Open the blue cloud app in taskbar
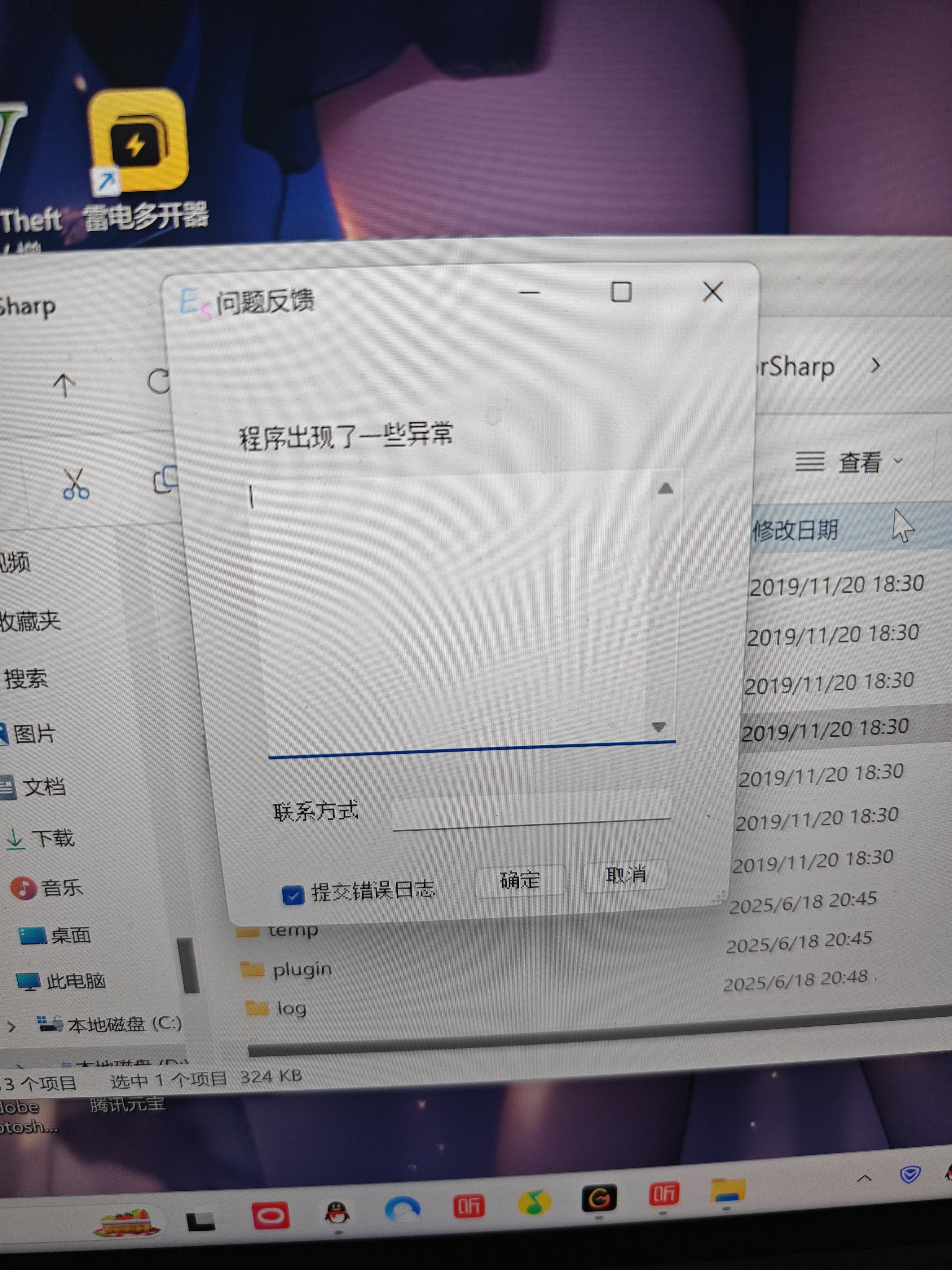 point(402,1209)
